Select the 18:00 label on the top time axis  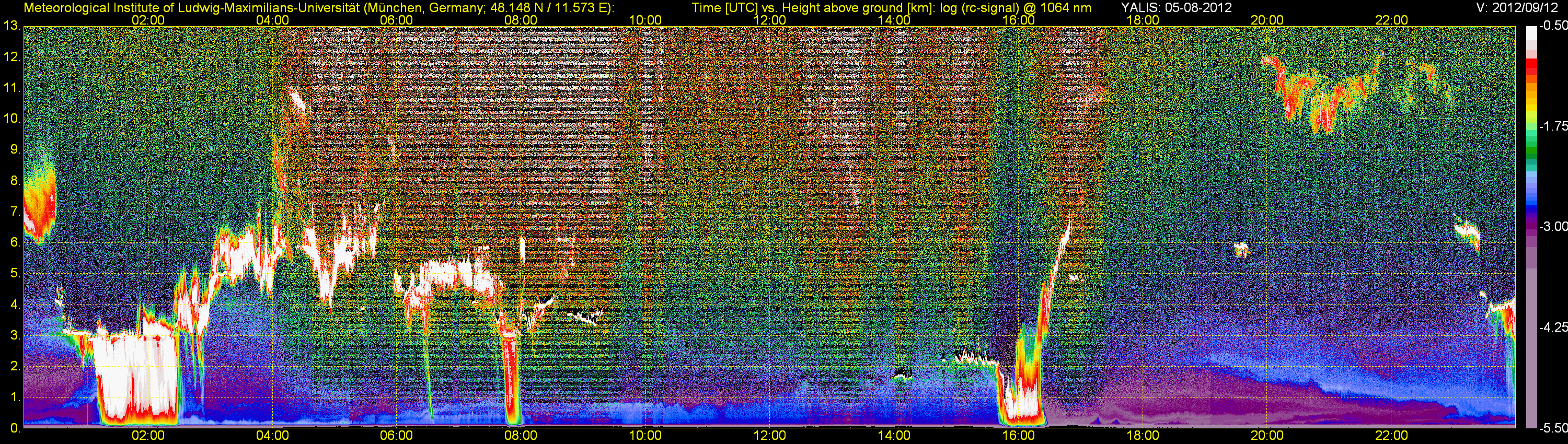point(1143,19)
